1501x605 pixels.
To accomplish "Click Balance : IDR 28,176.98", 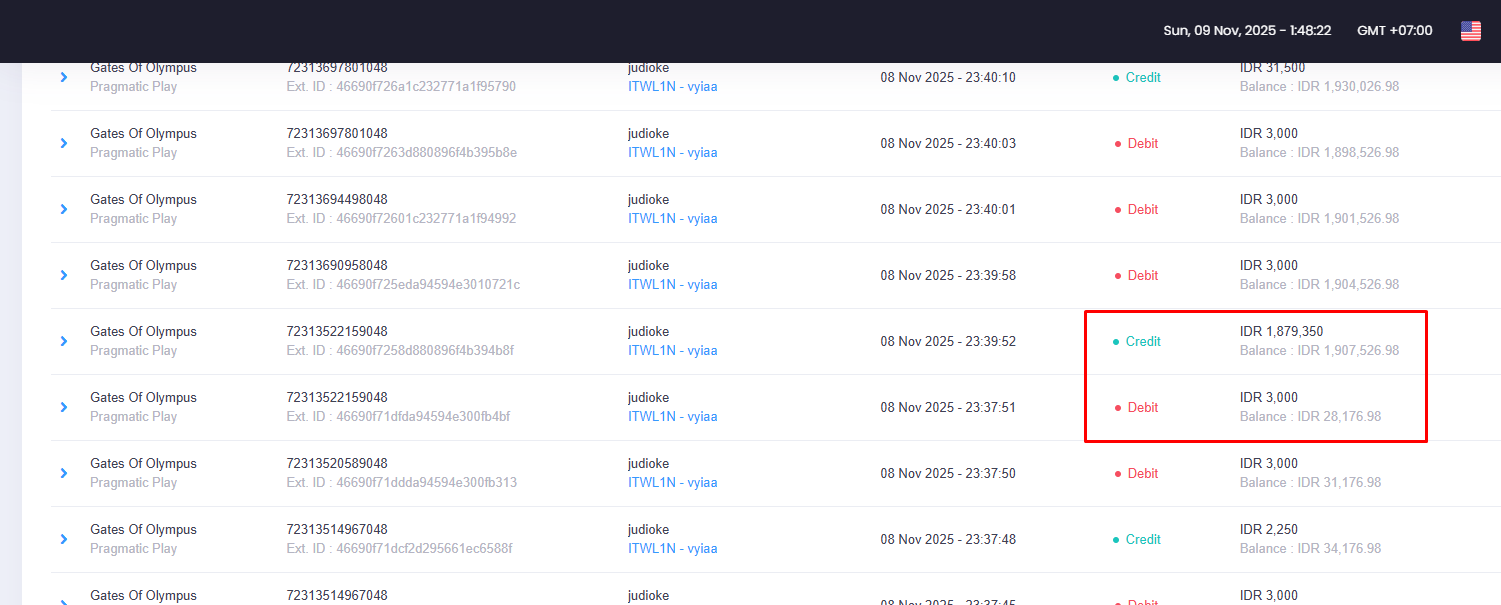I will point(1311,417).
